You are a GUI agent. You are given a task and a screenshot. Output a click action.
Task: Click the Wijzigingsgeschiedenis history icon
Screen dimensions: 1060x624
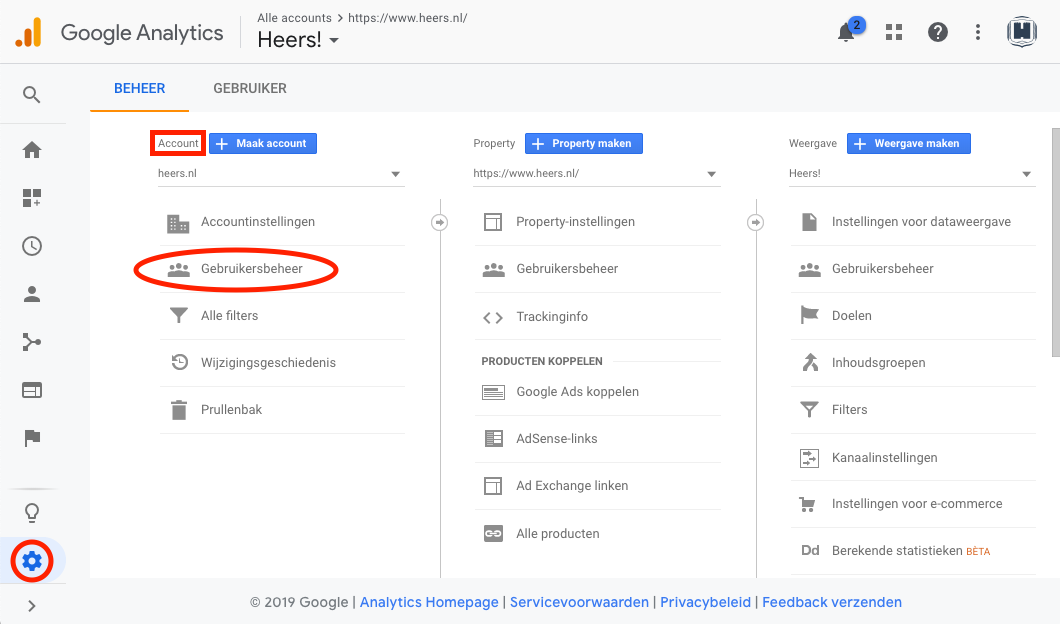click(179, 362)
